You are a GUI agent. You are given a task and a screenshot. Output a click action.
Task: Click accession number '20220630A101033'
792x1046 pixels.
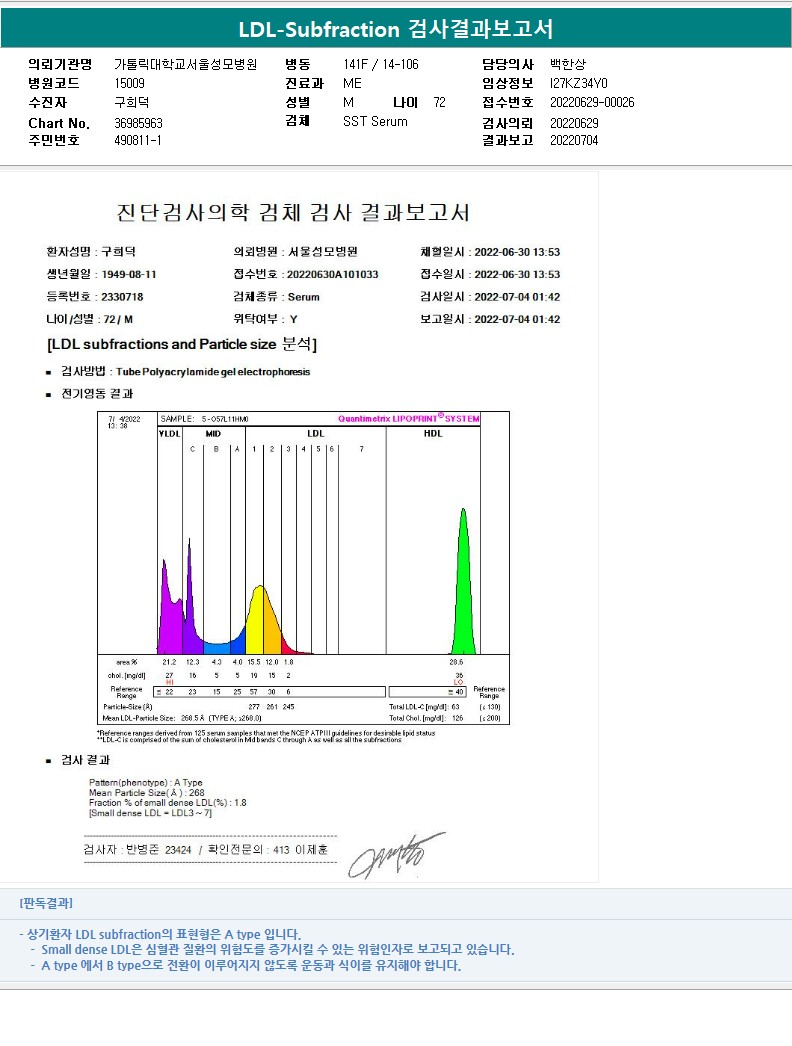tap(332, 275)
